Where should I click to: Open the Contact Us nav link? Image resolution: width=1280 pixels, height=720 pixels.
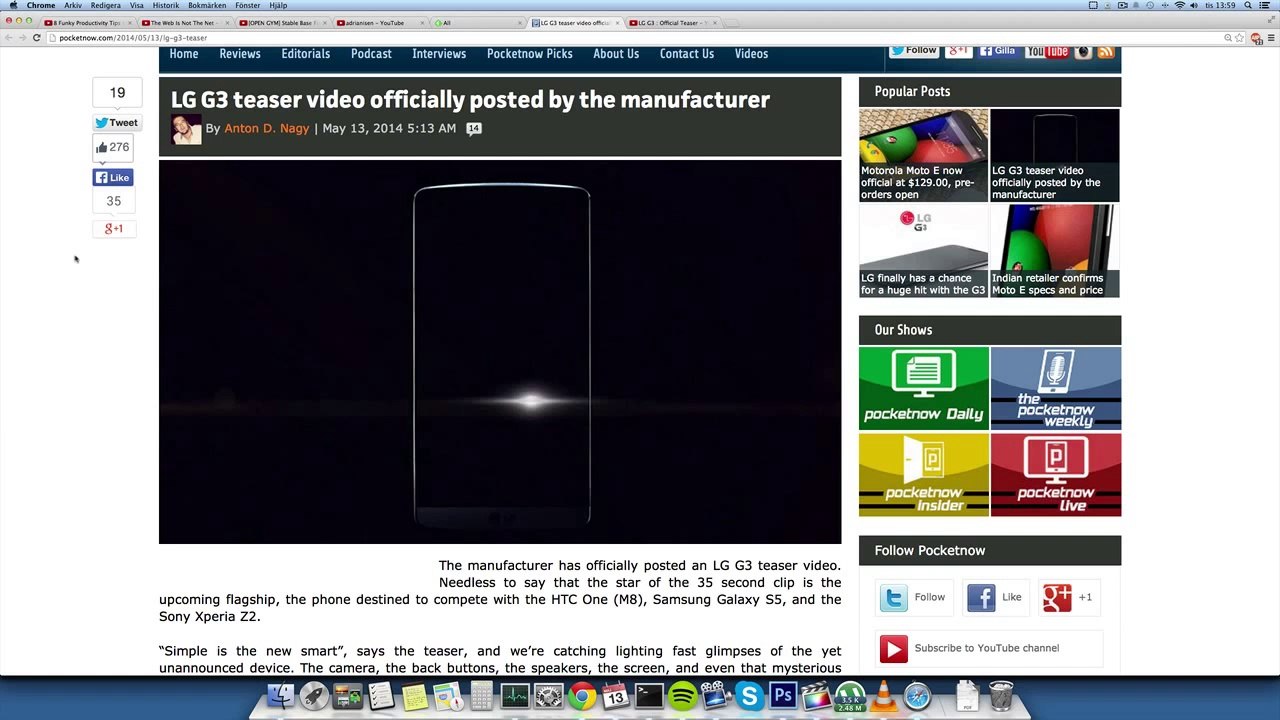(x=687, y=54)
